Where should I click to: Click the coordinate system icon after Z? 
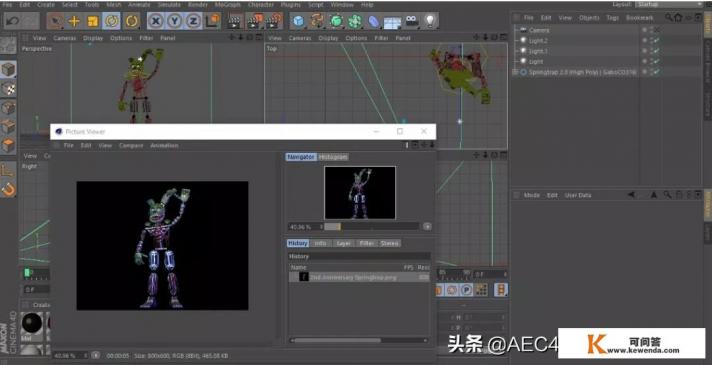213,21
